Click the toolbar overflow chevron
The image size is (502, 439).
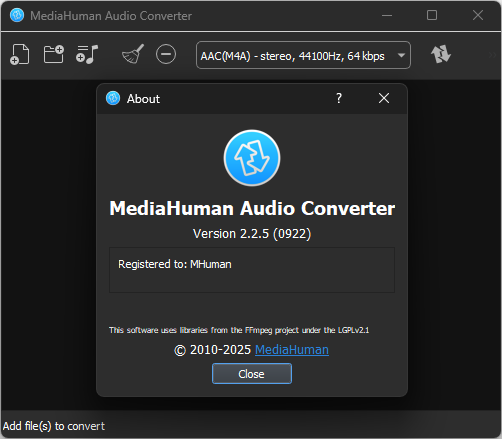coord(492,55)
